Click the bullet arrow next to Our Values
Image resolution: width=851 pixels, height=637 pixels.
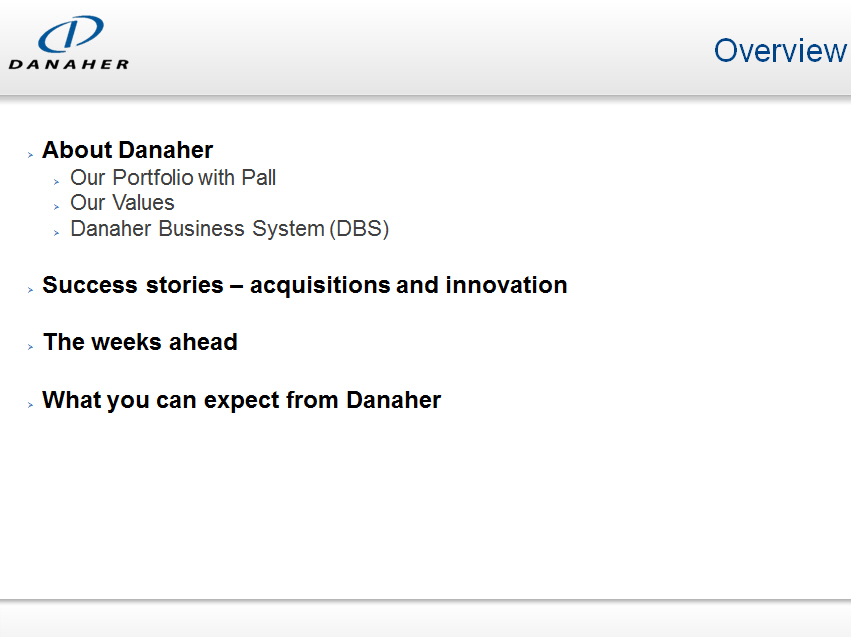58,206
